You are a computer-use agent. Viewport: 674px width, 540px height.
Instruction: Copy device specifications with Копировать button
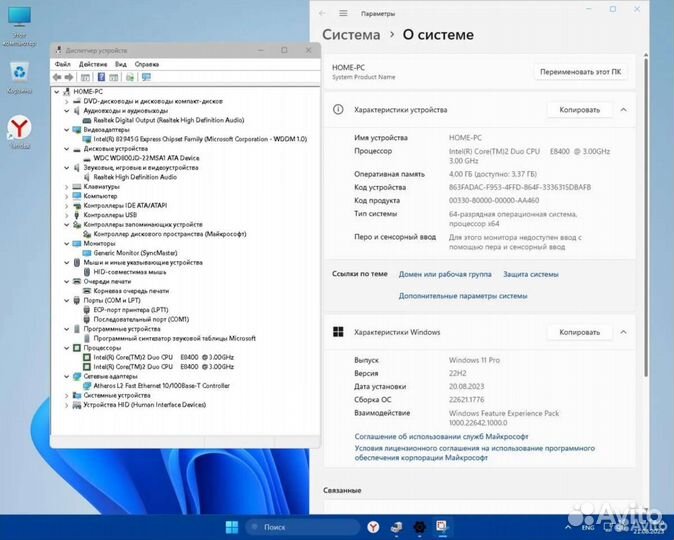[x=579, y=110]
